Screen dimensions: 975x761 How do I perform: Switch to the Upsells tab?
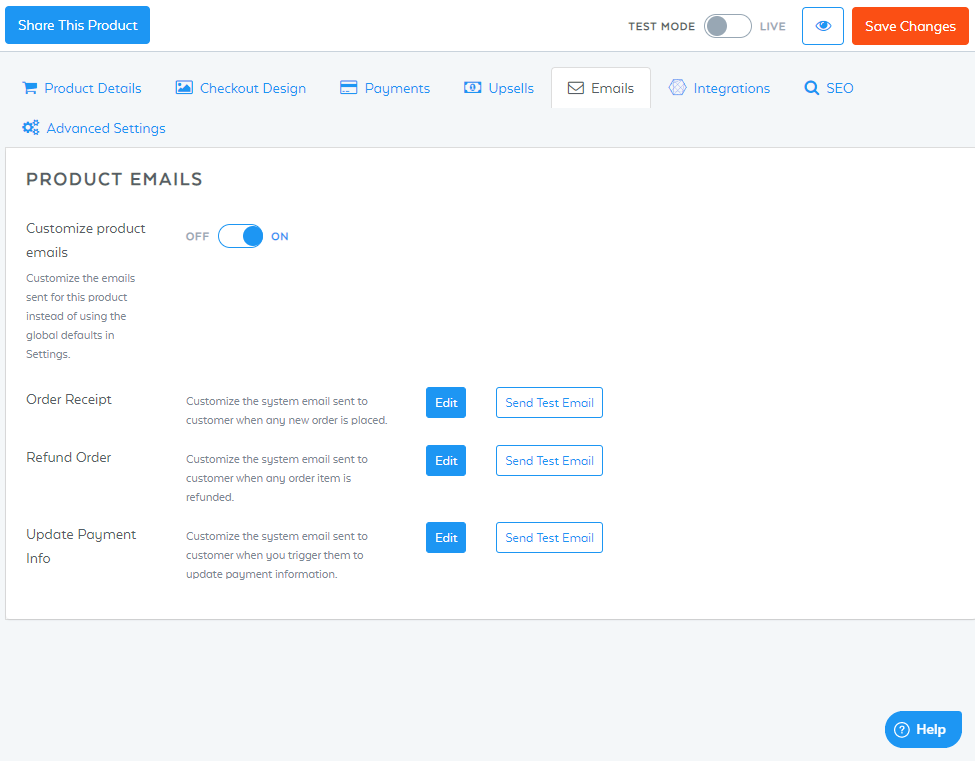499,88
